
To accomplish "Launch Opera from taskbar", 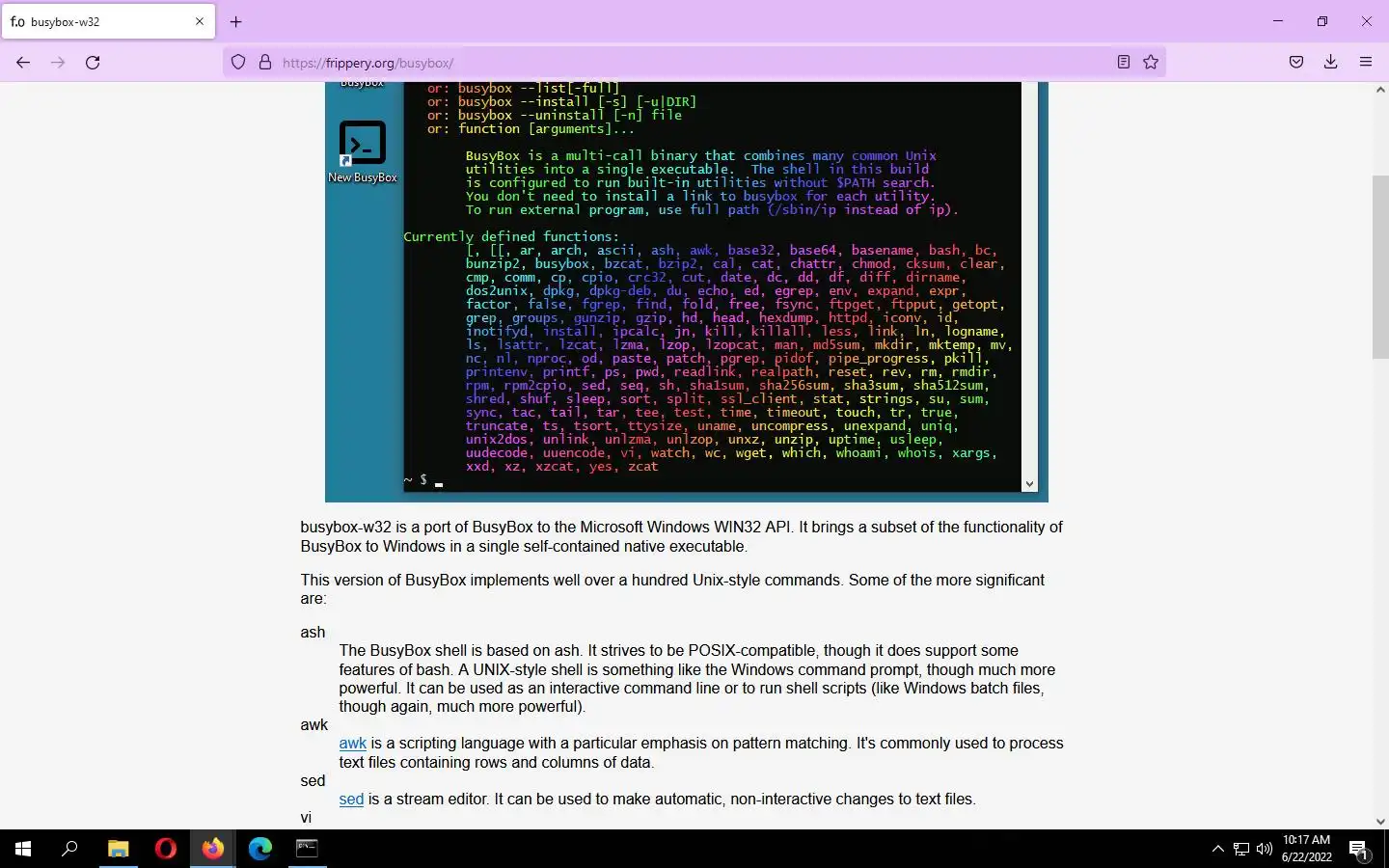I will click(166, 849).
